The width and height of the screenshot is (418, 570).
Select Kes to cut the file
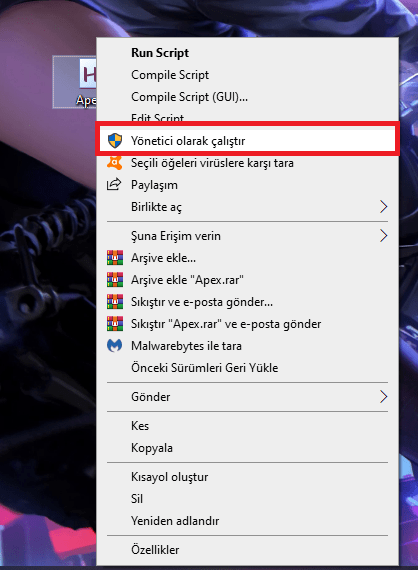coord(247,426)
